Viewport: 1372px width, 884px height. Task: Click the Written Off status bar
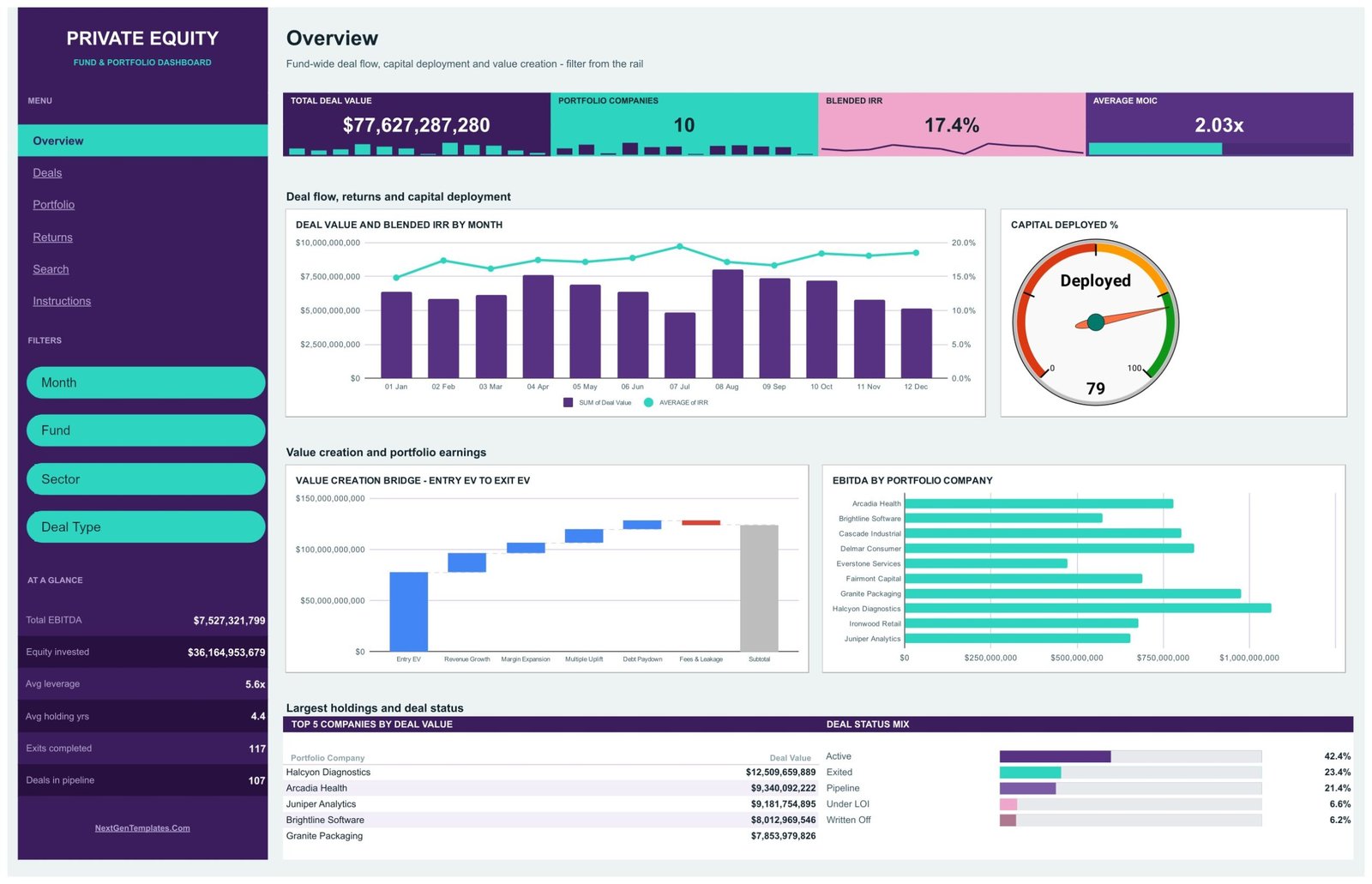[x=1130, y=821]
